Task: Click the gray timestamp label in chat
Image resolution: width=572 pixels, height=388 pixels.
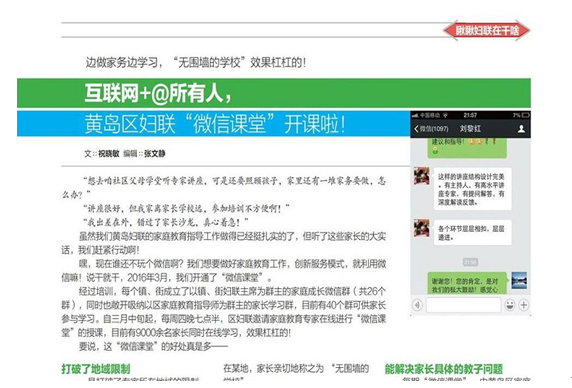Action: click(470, 262)
